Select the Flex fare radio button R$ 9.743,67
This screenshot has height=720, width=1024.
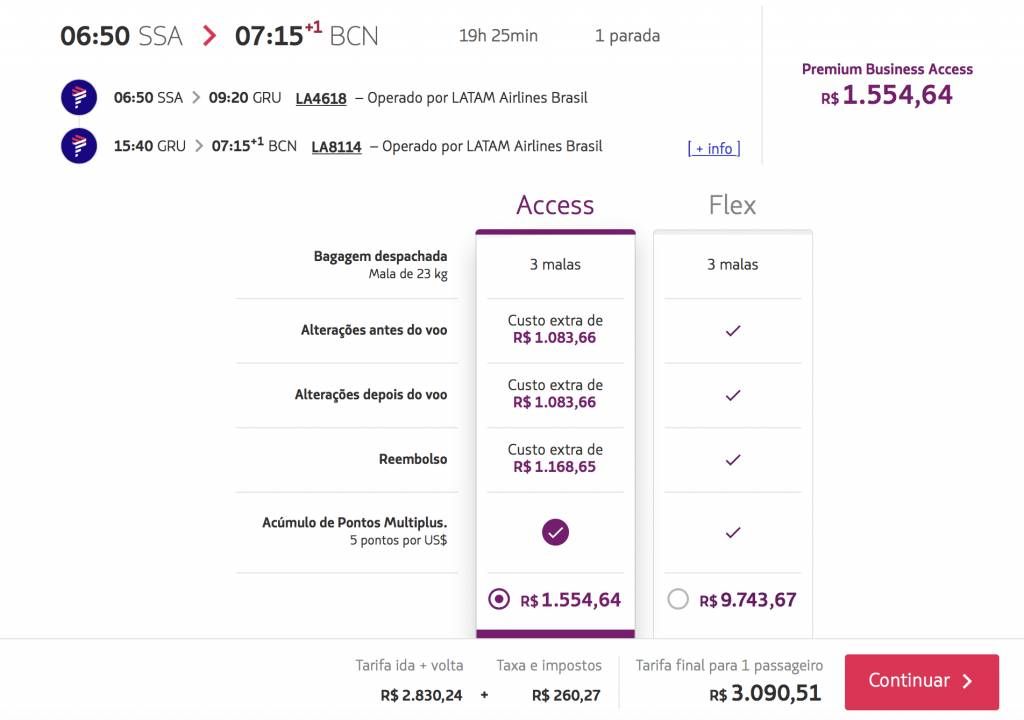coord(678,599)
